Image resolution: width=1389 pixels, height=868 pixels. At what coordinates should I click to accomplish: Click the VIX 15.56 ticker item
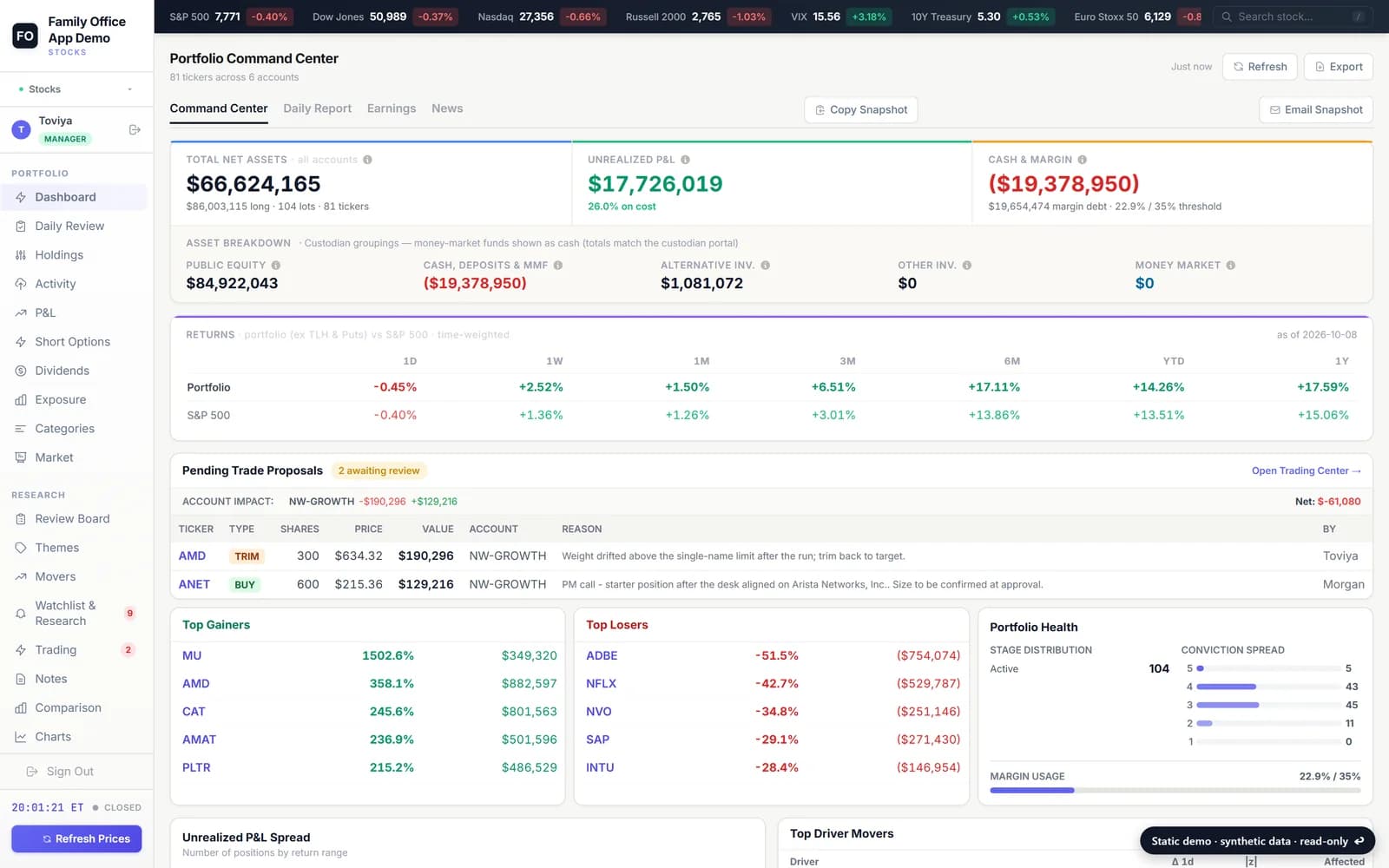839,16
